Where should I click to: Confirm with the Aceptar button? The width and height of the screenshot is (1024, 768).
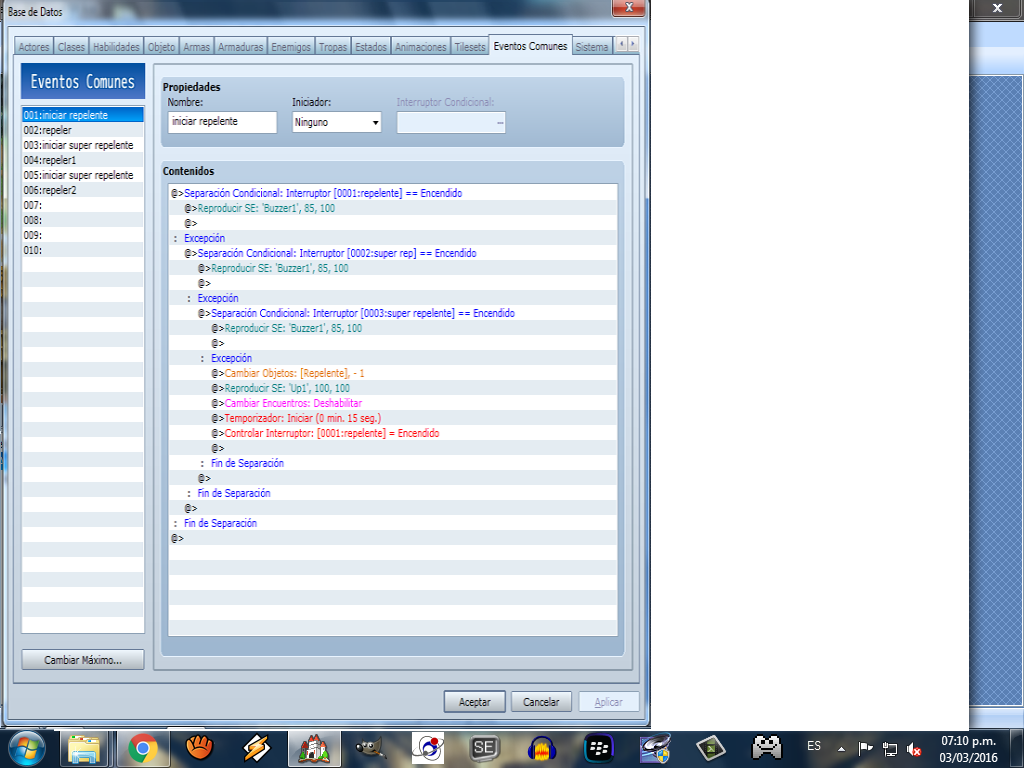[475, 702]
